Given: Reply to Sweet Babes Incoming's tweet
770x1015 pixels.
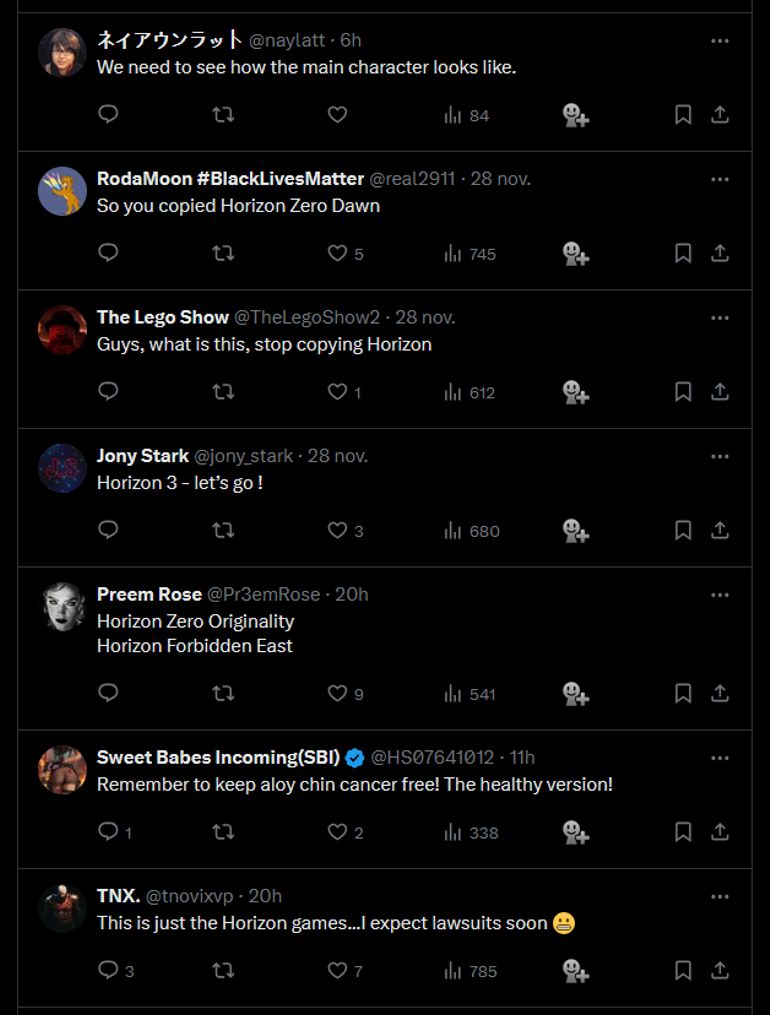Looking at the screenshot, I should [x=109, y=832].
